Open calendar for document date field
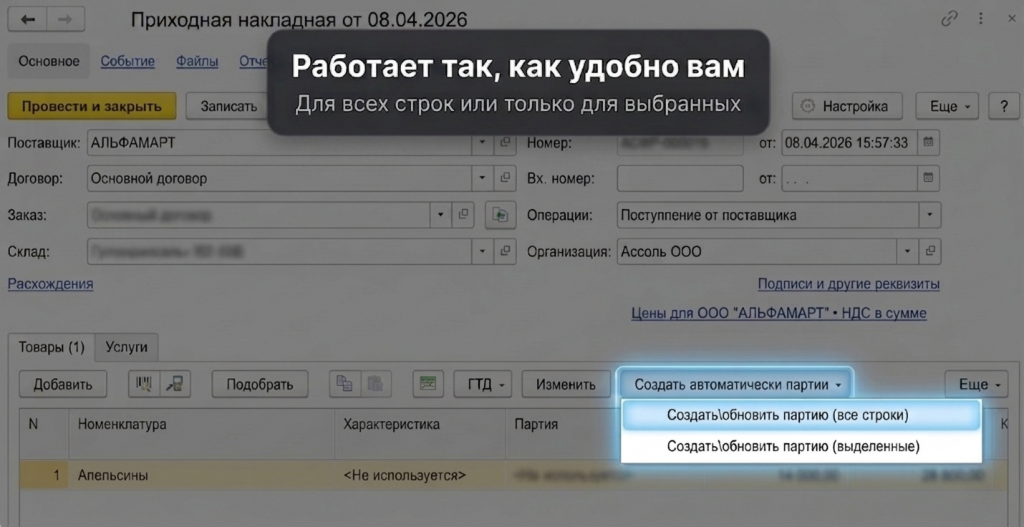Viewport: 1024px width, 527px height. 929,142
